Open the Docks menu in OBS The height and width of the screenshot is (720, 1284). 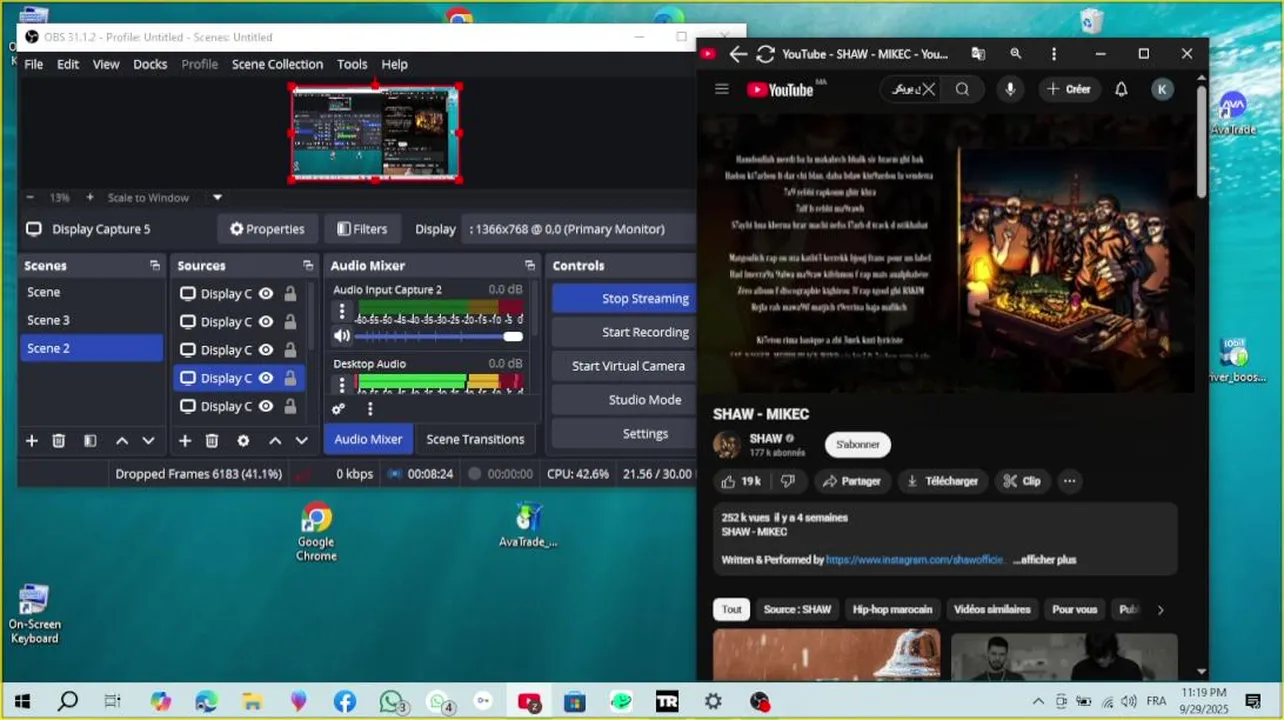click(150, 64)
